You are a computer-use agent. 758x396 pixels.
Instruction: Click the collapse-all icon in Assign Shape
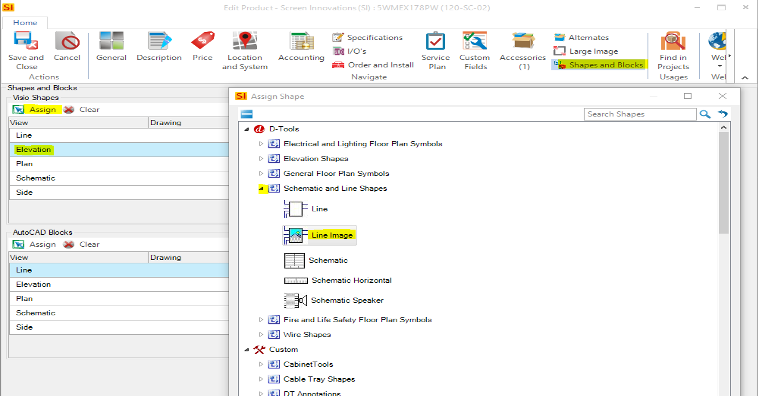(x=247, y=114)
